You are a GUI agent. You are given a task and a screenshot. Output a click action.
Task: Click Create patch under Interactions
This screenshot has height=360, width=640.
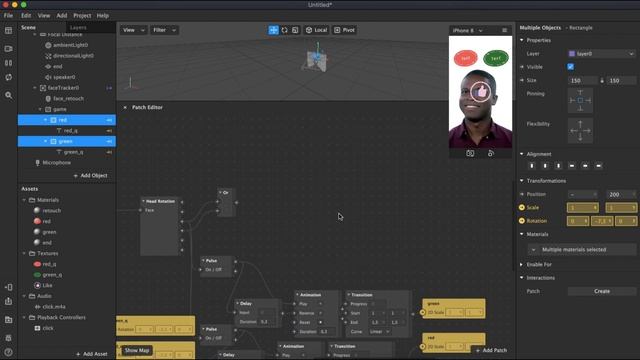pos(602,291)
